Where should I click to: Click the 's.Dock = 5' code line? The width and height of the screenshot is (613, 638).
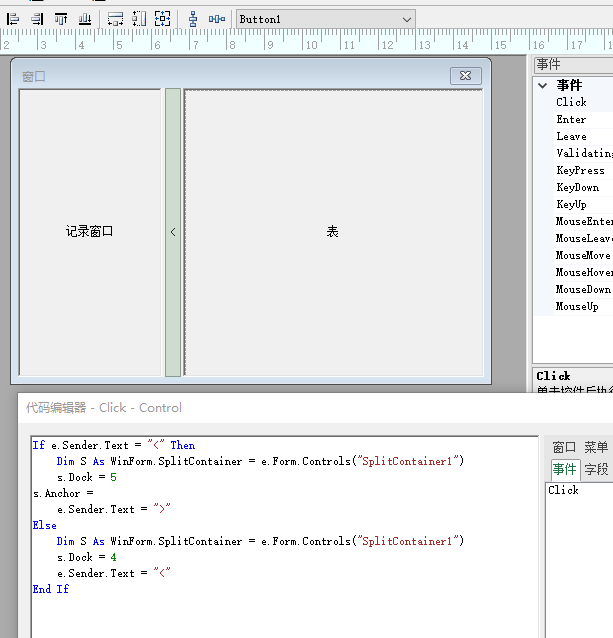[x=87, y=478]
